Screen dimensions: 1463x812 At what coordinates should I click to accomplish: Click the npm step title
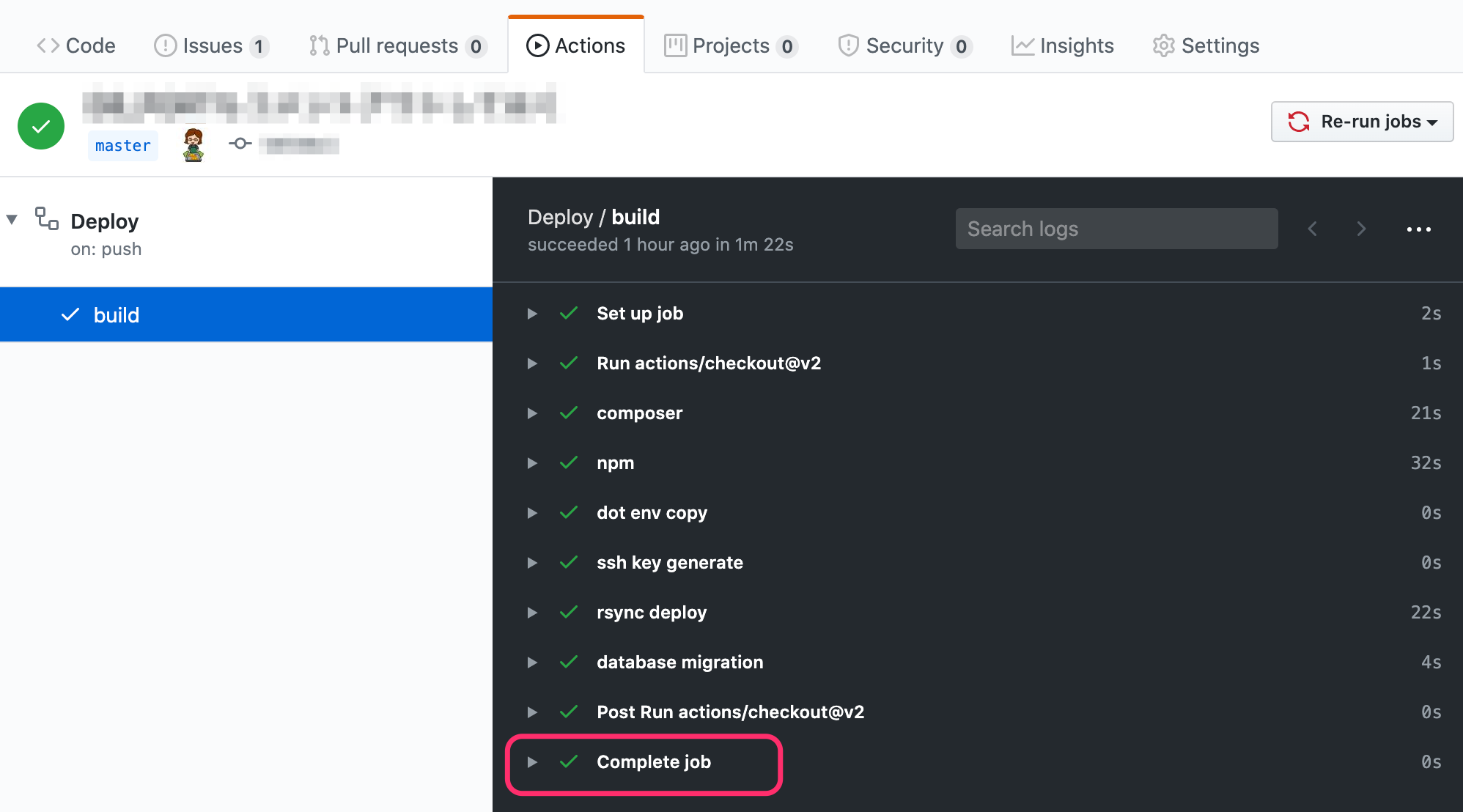pos(616,463)
